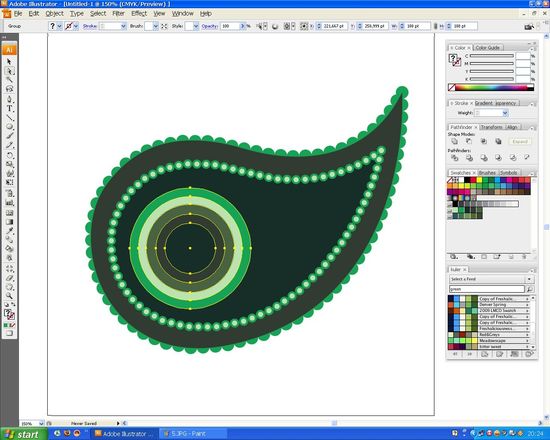Select the Direct Selection tool
This screenshot has width=550, height=440.
pyautogui.click(x=9, y=71)
